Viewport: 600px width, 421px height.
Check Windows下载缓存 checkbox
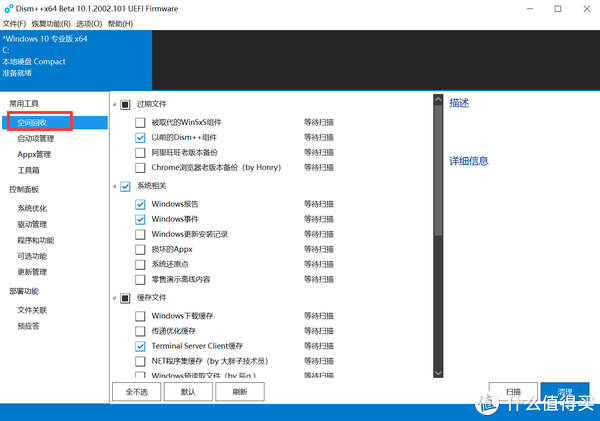(140, 316)
